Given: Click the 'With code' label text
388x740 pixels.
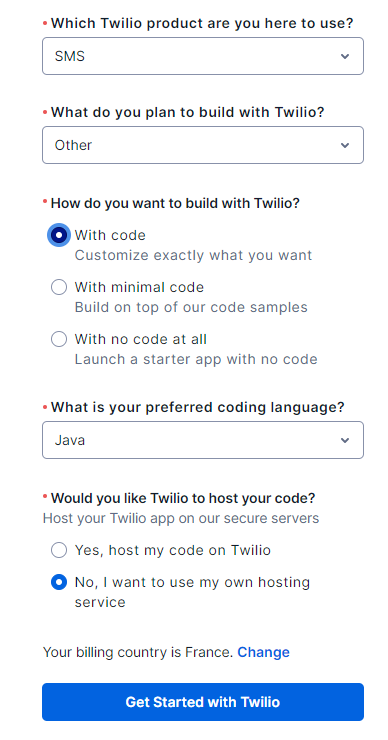Looking at the screenshot, I should pyautogui.click(x=110, y=235).
